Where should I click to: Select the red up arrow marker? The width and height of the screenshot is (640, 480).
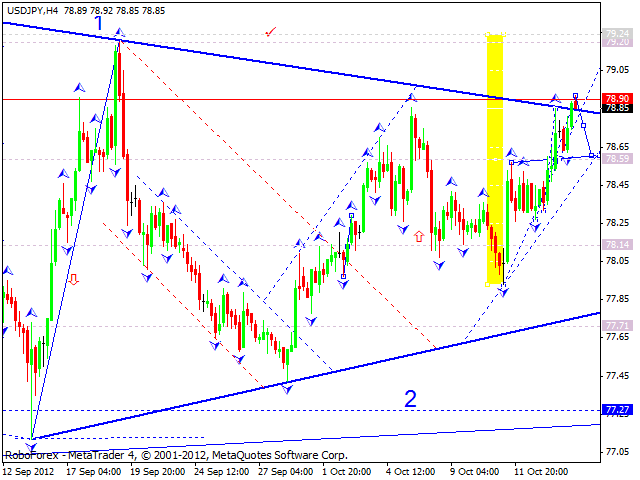pos(419,236)
